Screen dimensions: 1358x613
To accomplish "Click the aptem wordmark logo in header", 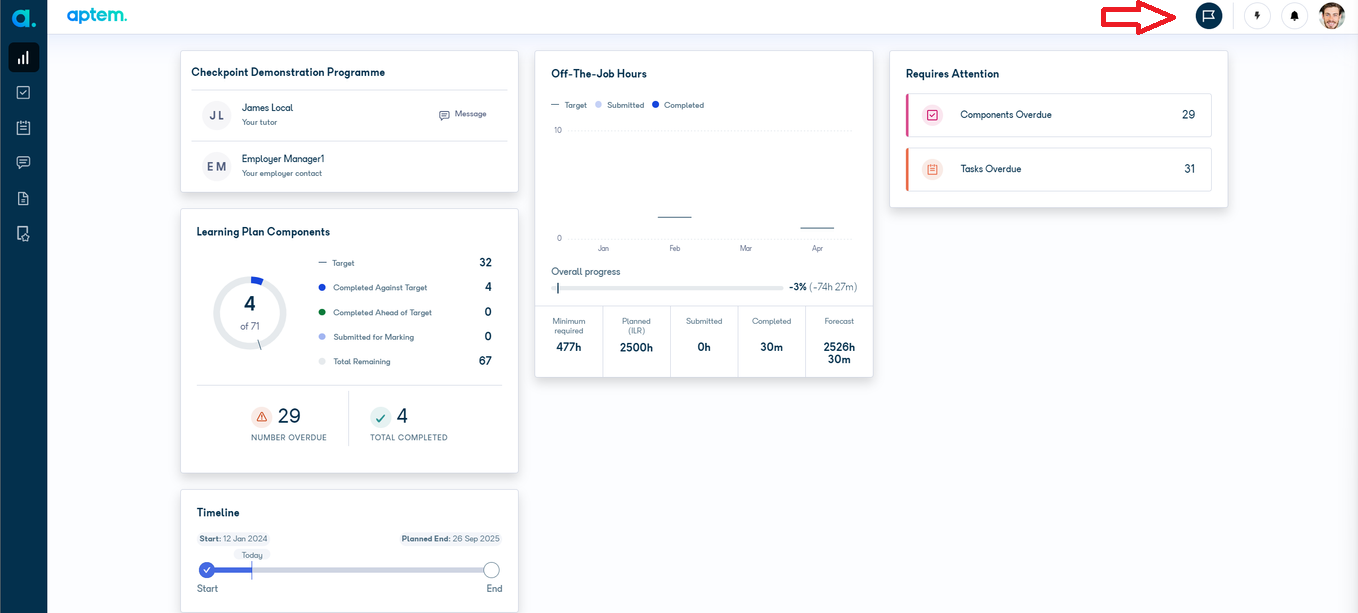I will pyautogui.click(x=96, y=16).
